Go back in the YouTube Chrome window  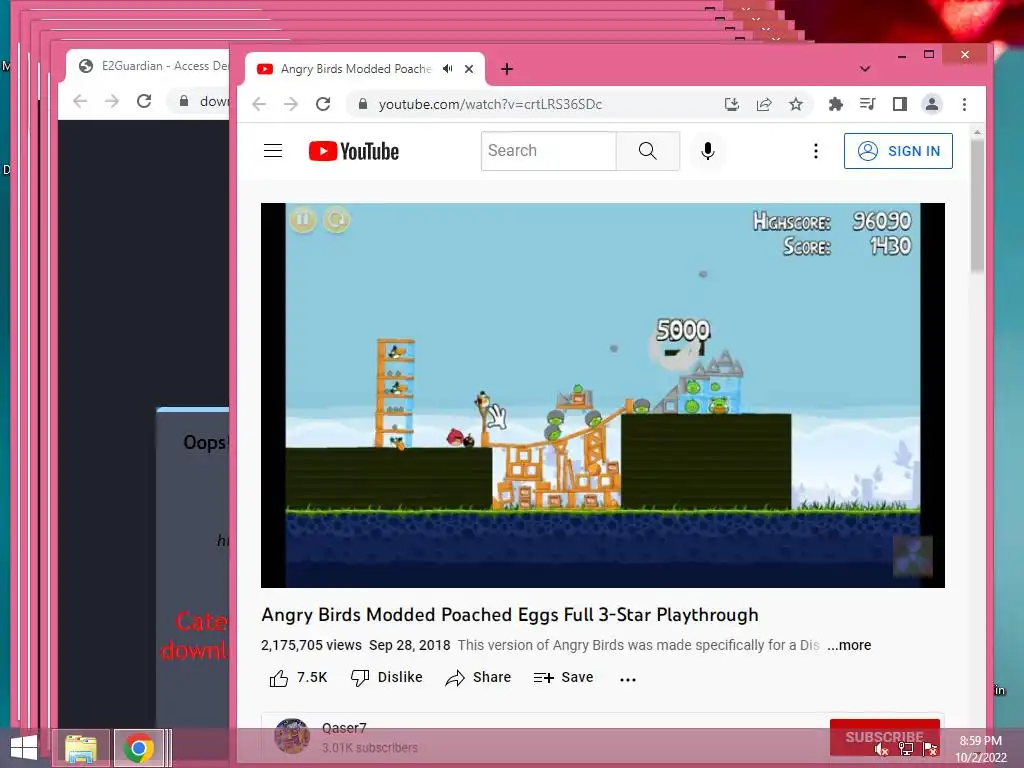pyautogui.click(x=259, y=104)
